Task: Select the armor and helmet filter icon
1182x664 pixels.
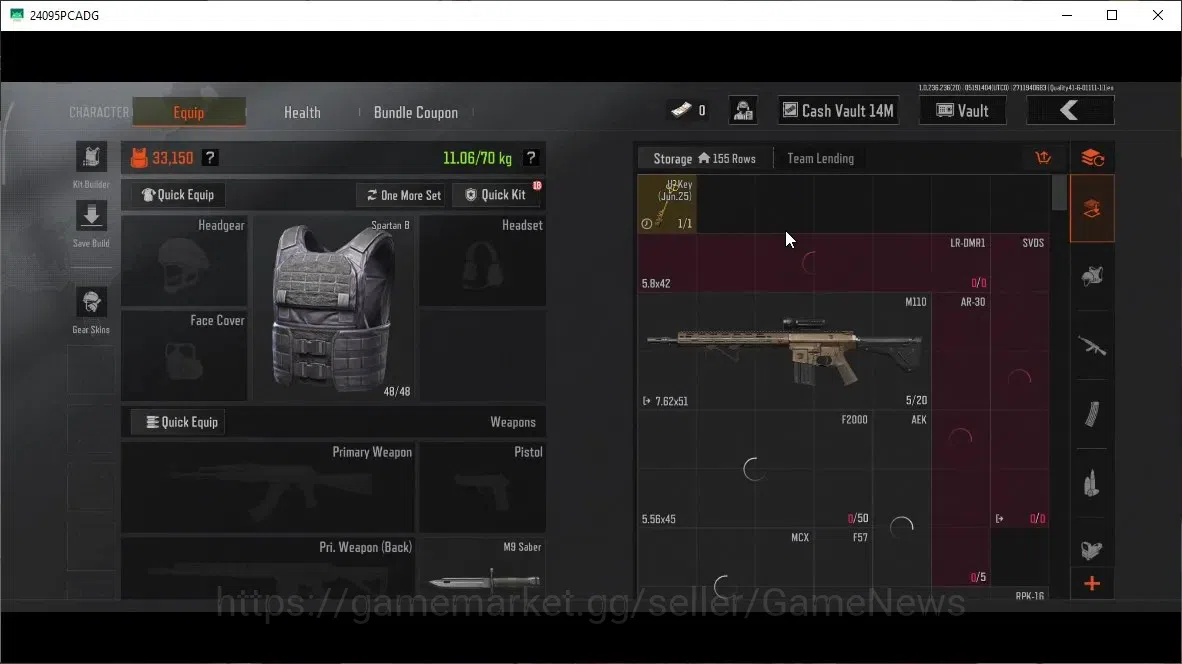Action: (1092, 277)
